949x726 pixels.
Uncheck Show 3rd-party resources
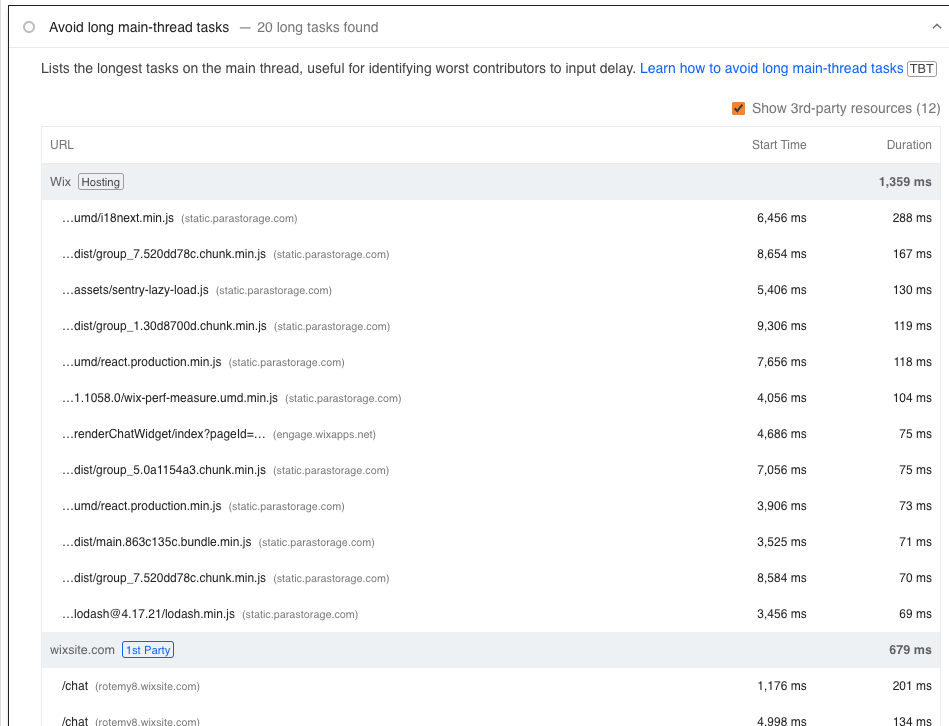(739, 108)
